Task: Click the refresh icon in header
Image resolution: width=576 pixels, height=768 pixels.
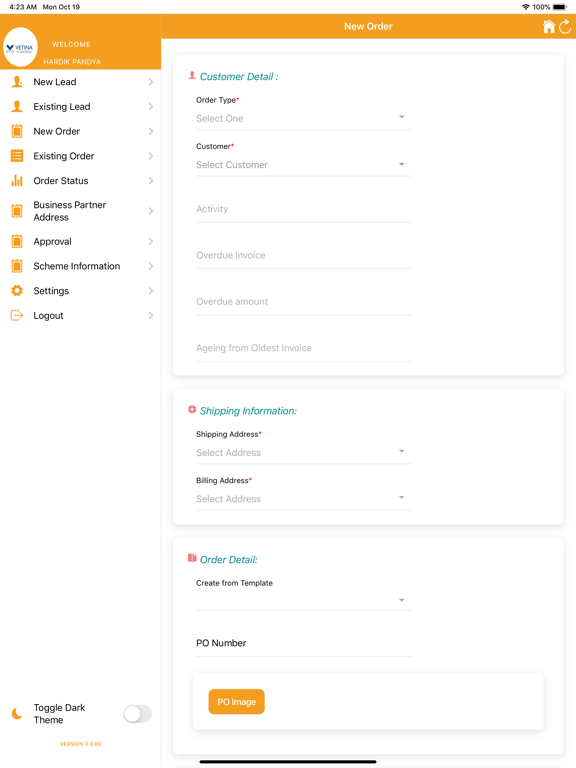Action: (565, 26)
